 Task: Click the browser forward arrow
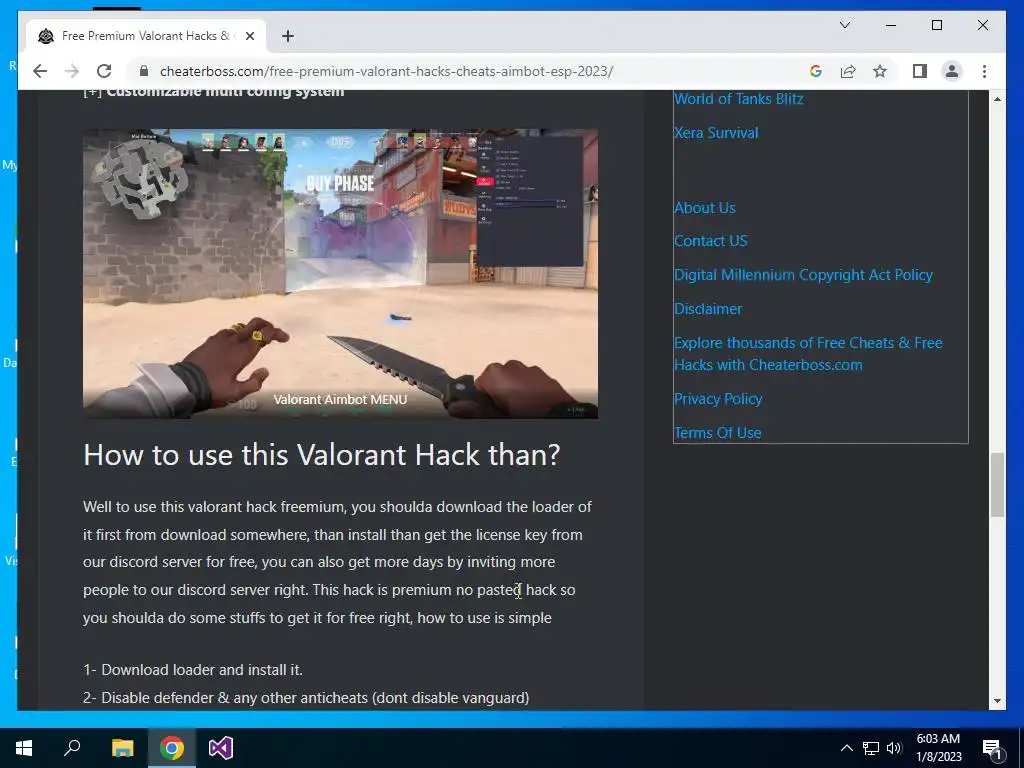coord(72,71)
